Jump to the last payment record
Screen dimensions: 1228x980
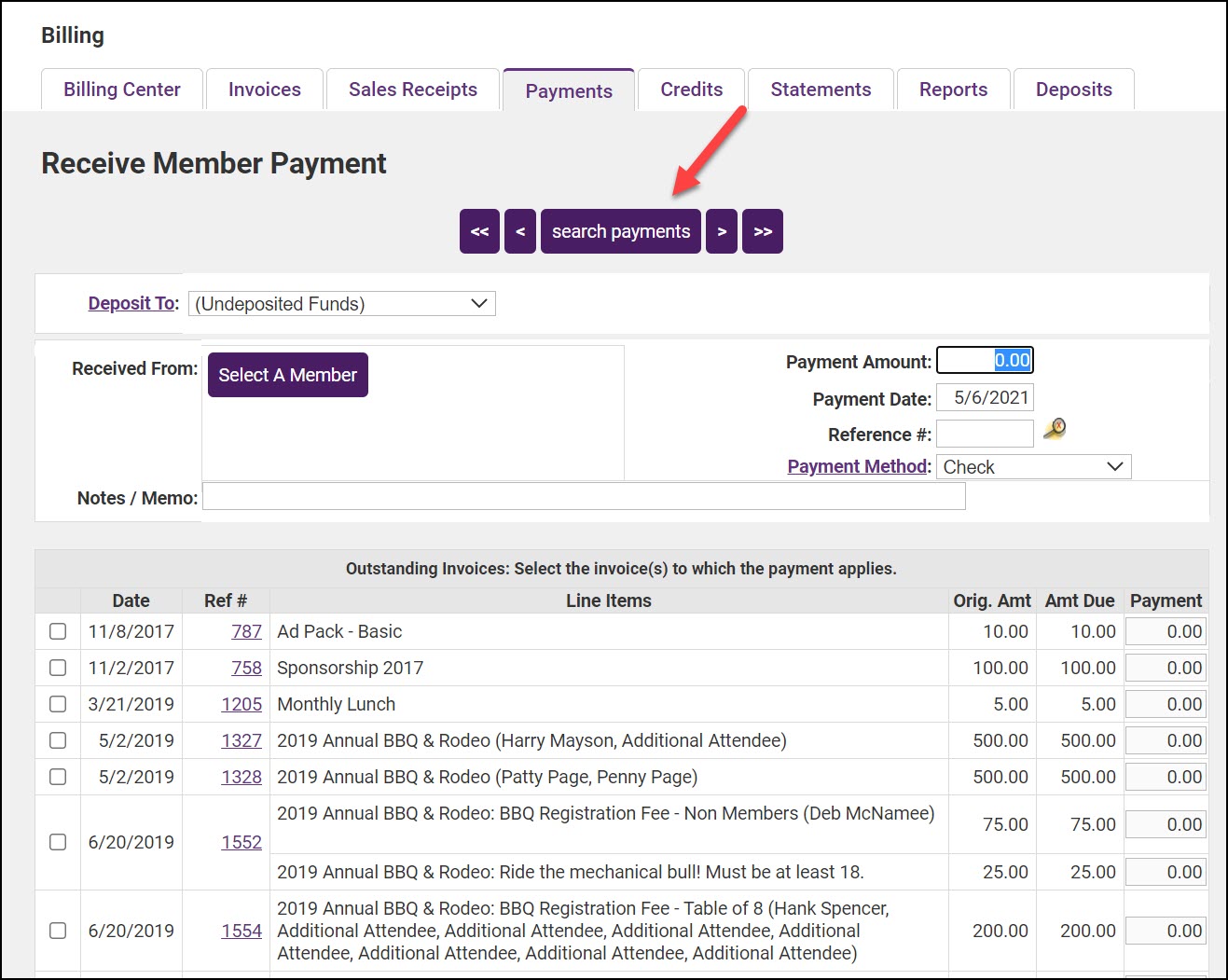(x=763, y=231)
